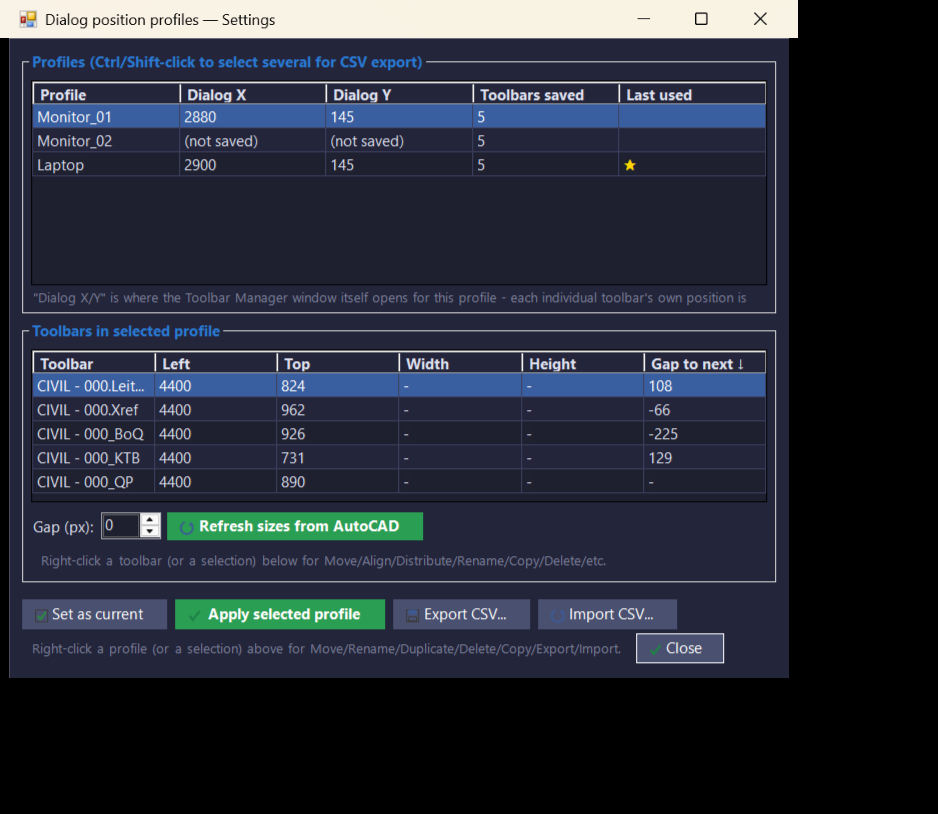Close window with title bar X

click(x=760, y=19)
